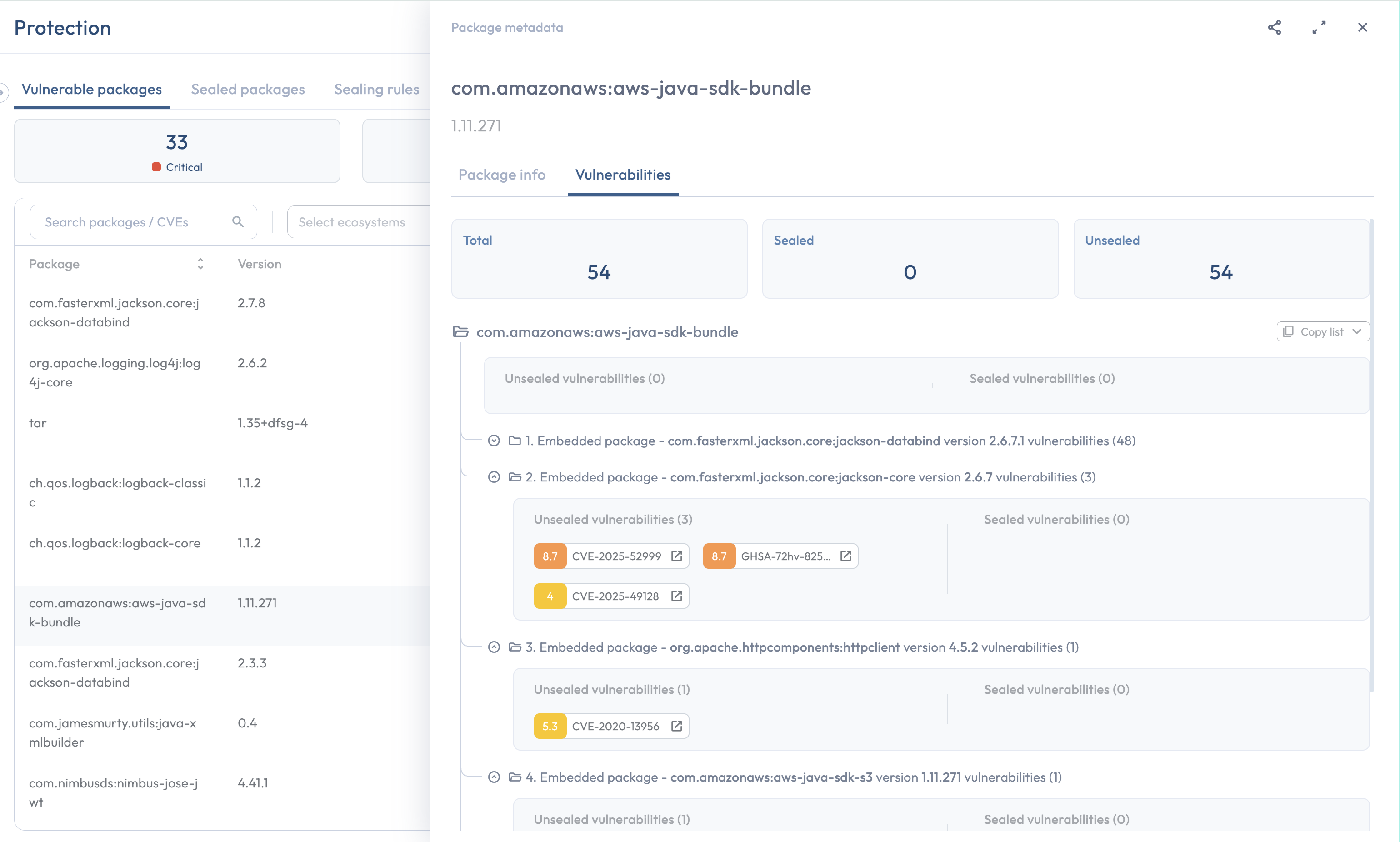Click folder icon of aws-java-sdk-s3 embedded package
Image resolution: width=1400 pixels, height=842 pixels.
coord(515,777)
